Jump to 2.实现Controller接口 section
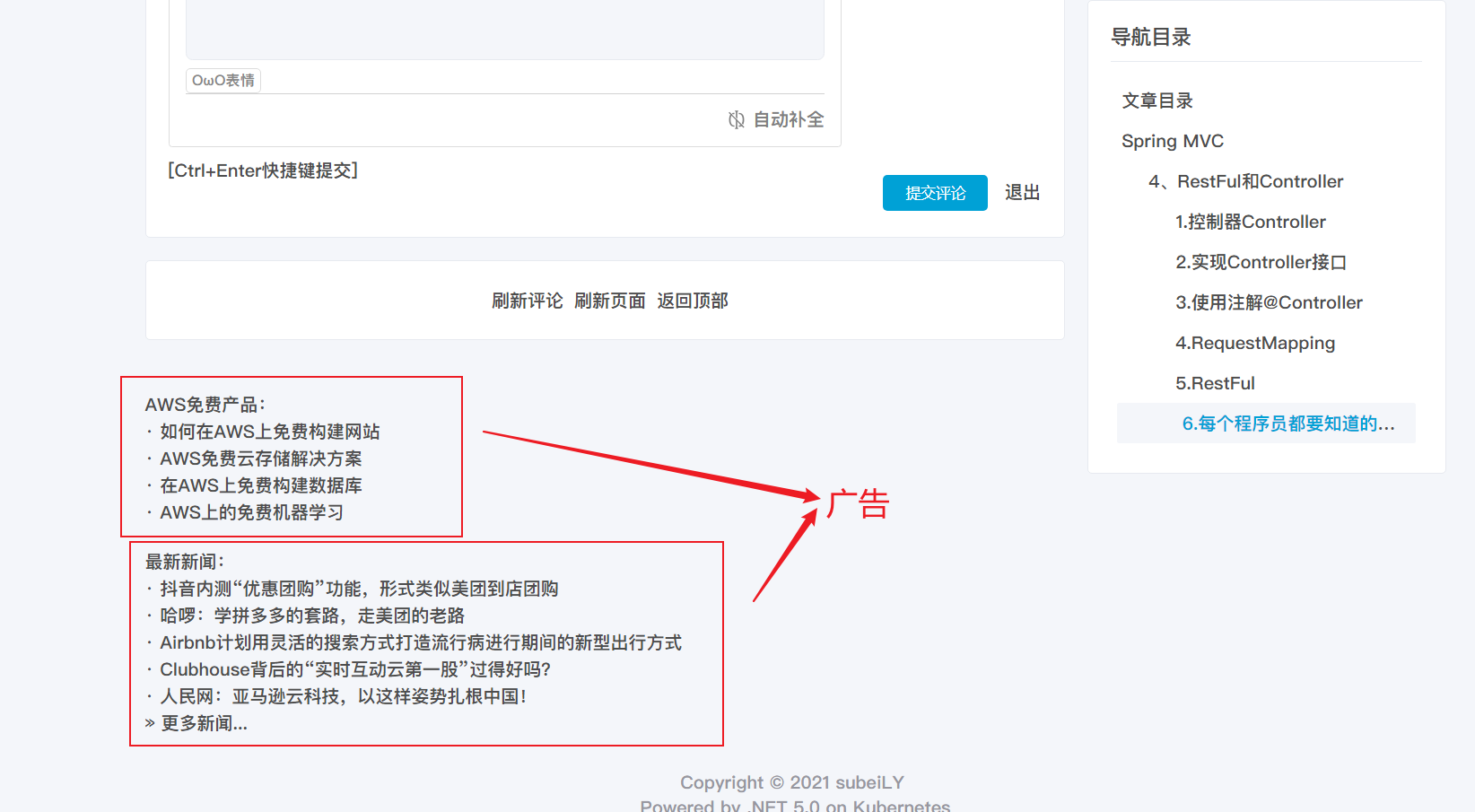Viewport: 1475px width, 812px height. pos(1261,262)
